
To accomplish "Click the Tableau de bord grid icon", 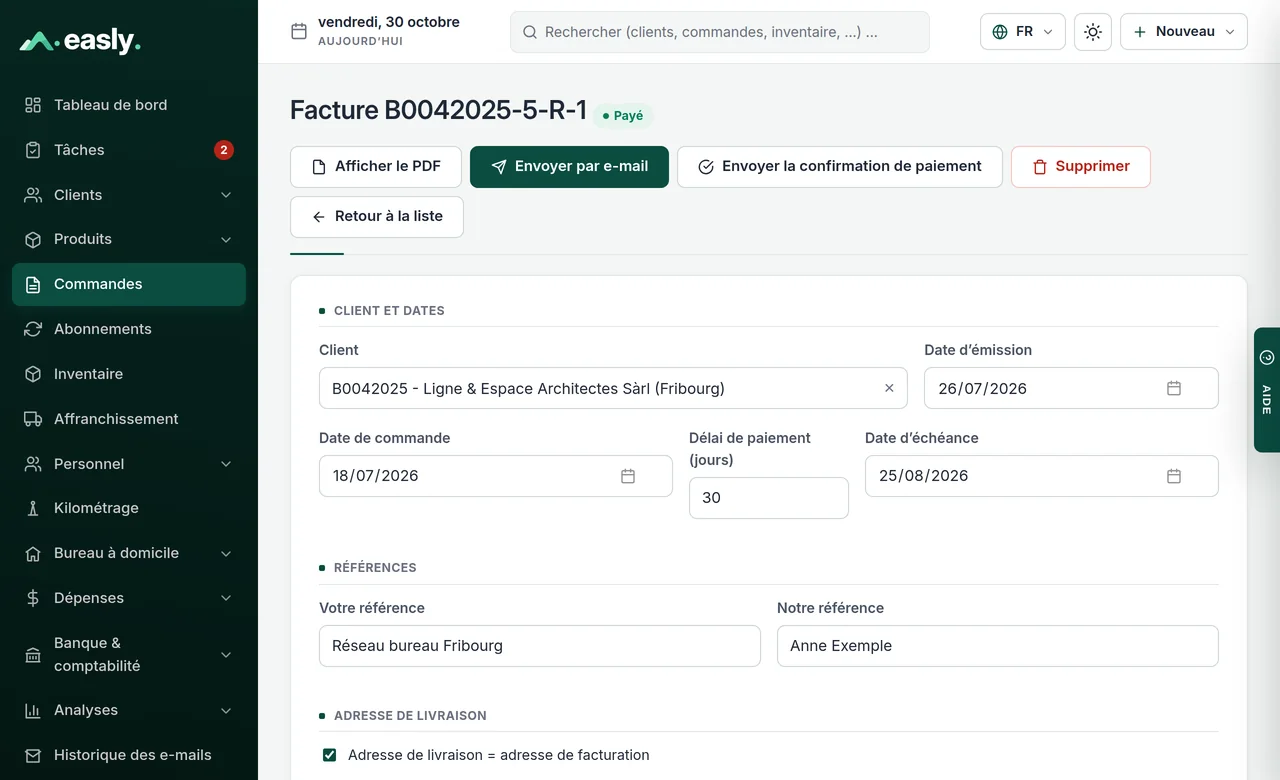I will [33, 105].
